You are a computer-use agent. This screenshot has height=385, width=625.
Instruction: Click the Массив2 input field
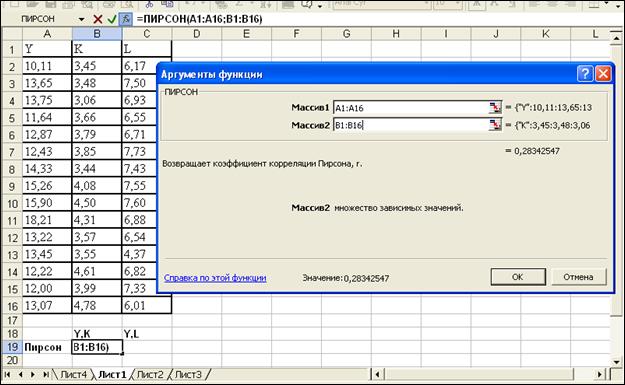click(x=411, y=125)
